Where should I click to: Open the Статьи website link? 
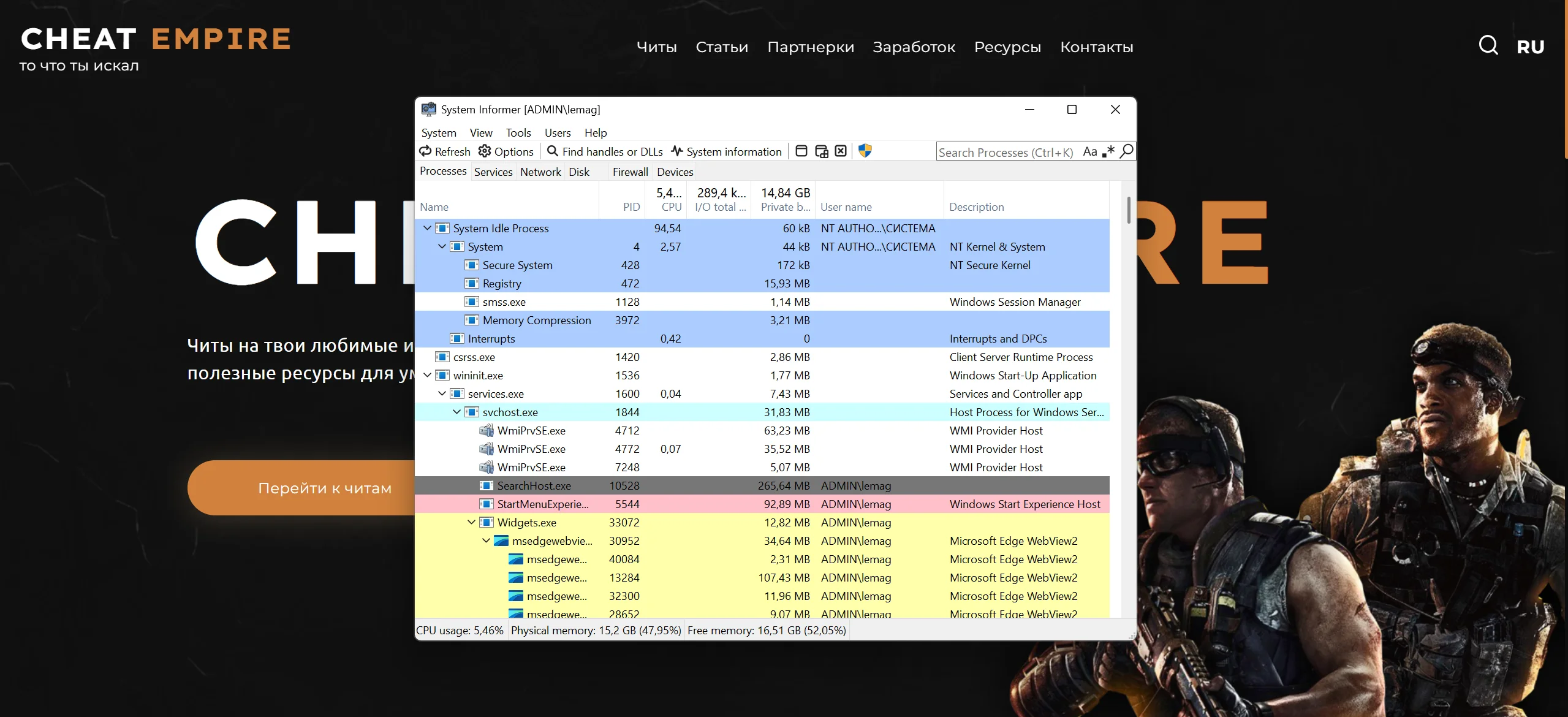click(721, 47)
